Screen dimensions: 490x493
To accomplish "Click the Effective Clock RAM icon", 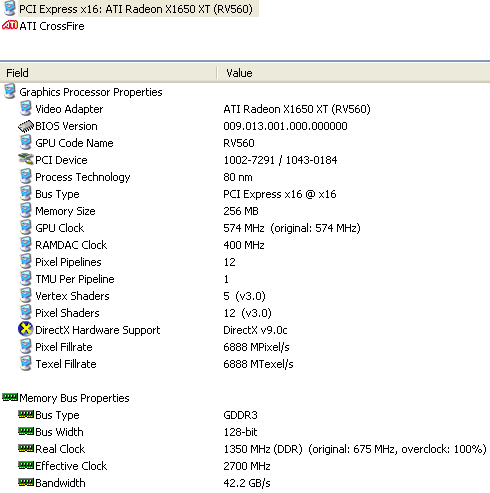I will [26, 465].
